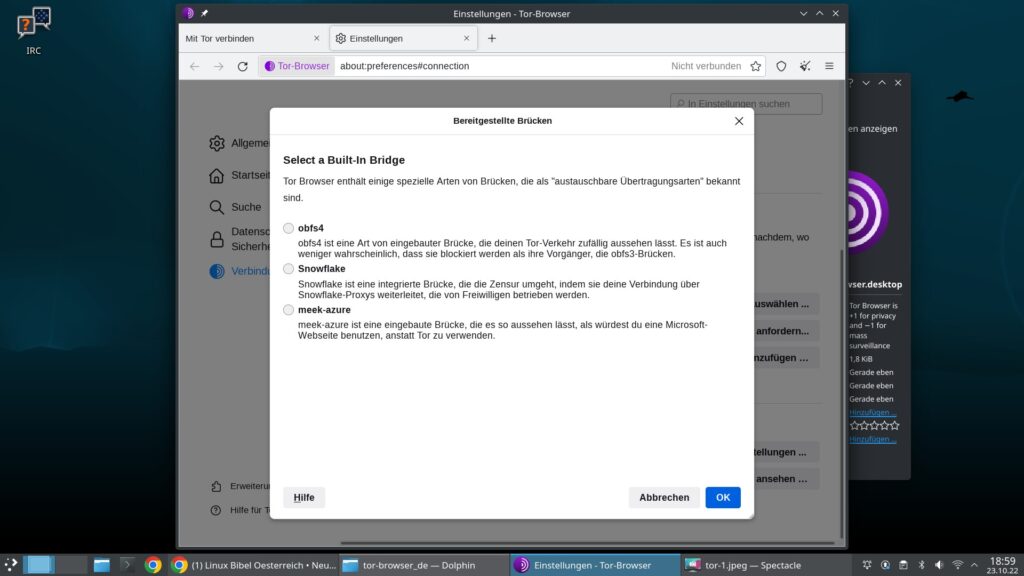Switch to tor-browser_de Dolphin window
Screen dimensions: 1024x576
coord(424,565)
